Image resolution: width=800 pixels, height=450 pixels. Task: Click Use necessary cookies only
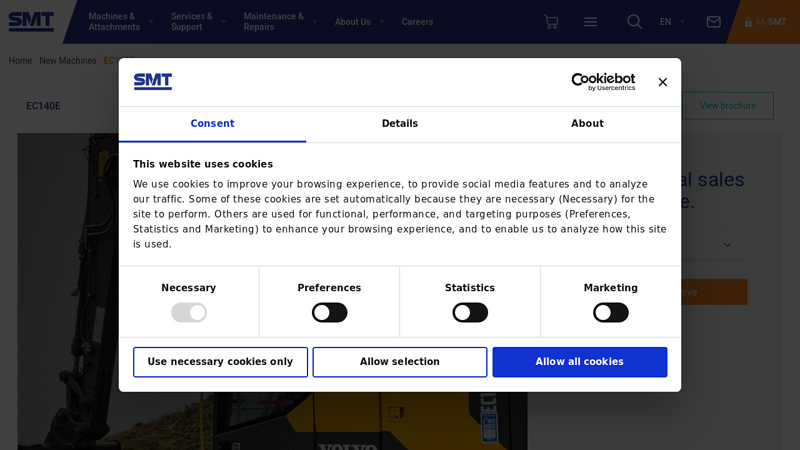coord(220,362)
